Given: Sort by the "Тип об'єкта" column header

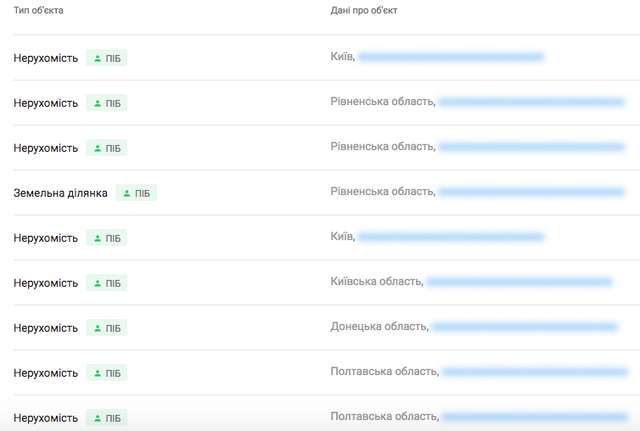Looking at the screenshot, I should click(x=38, y=10).
